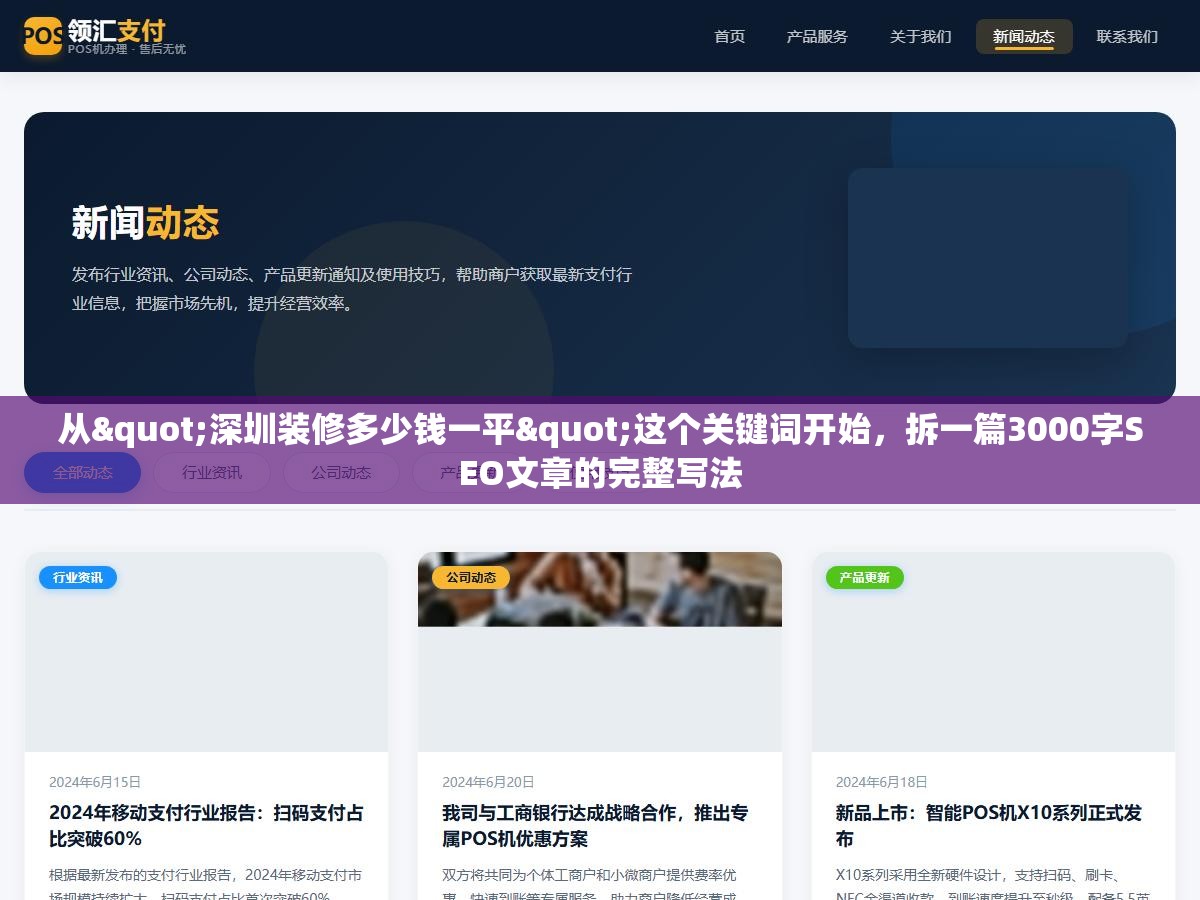Click the 新闻动态 hero heading
Viewport: 1200px width, 900px height.
click(x=145, y=222)
